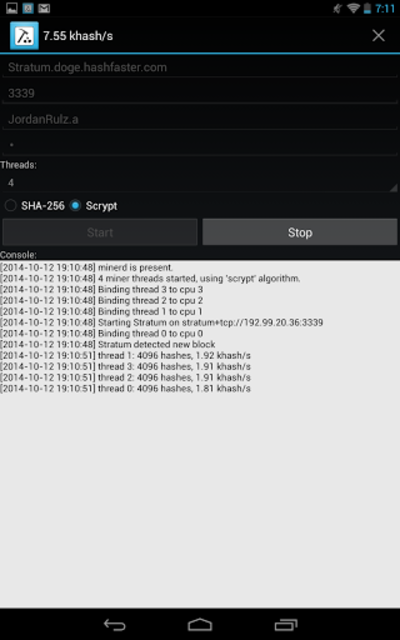Tap the Stop button
The image size is (400, 640).
click(x=300, y=232)
